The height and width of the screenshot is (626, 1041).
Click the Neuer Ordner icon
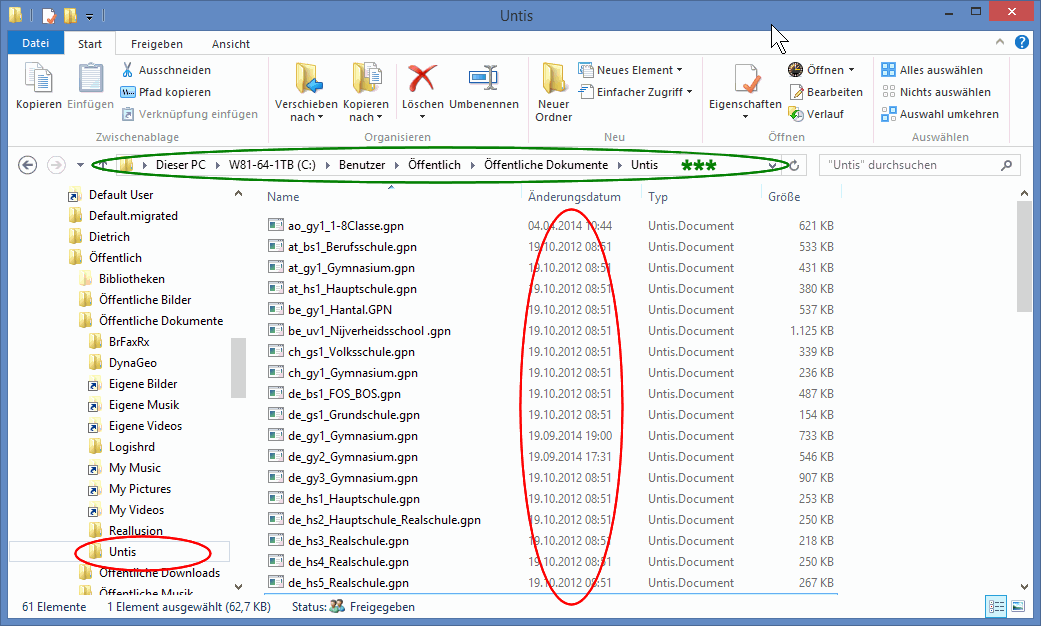pyautogui.click(x=553, y=80)
